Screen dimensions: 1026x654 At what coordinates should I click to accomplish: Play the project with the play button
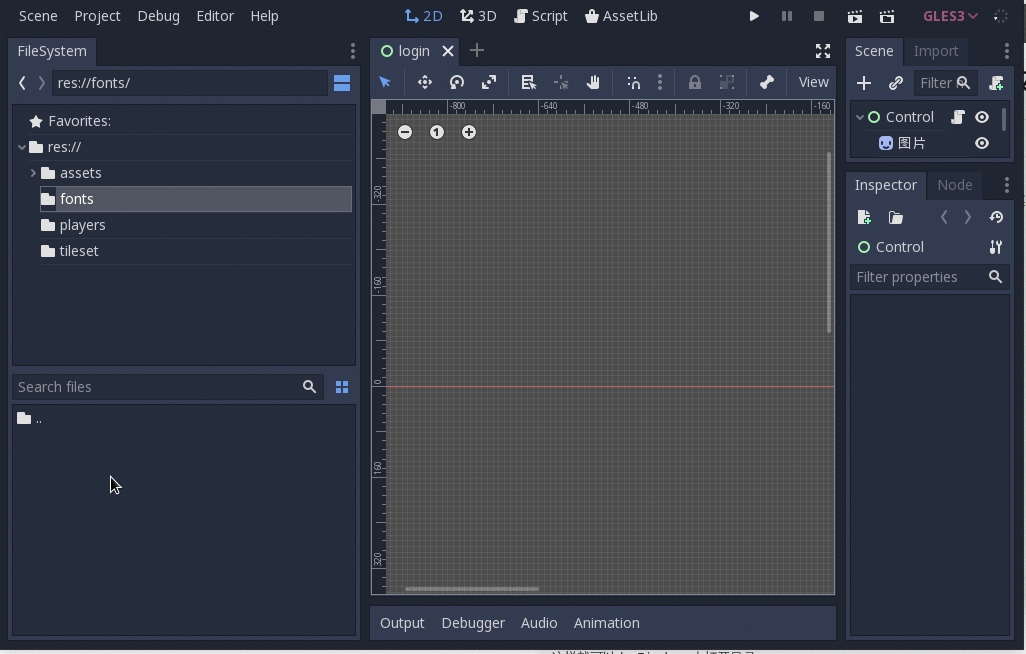tap(755, 16)
